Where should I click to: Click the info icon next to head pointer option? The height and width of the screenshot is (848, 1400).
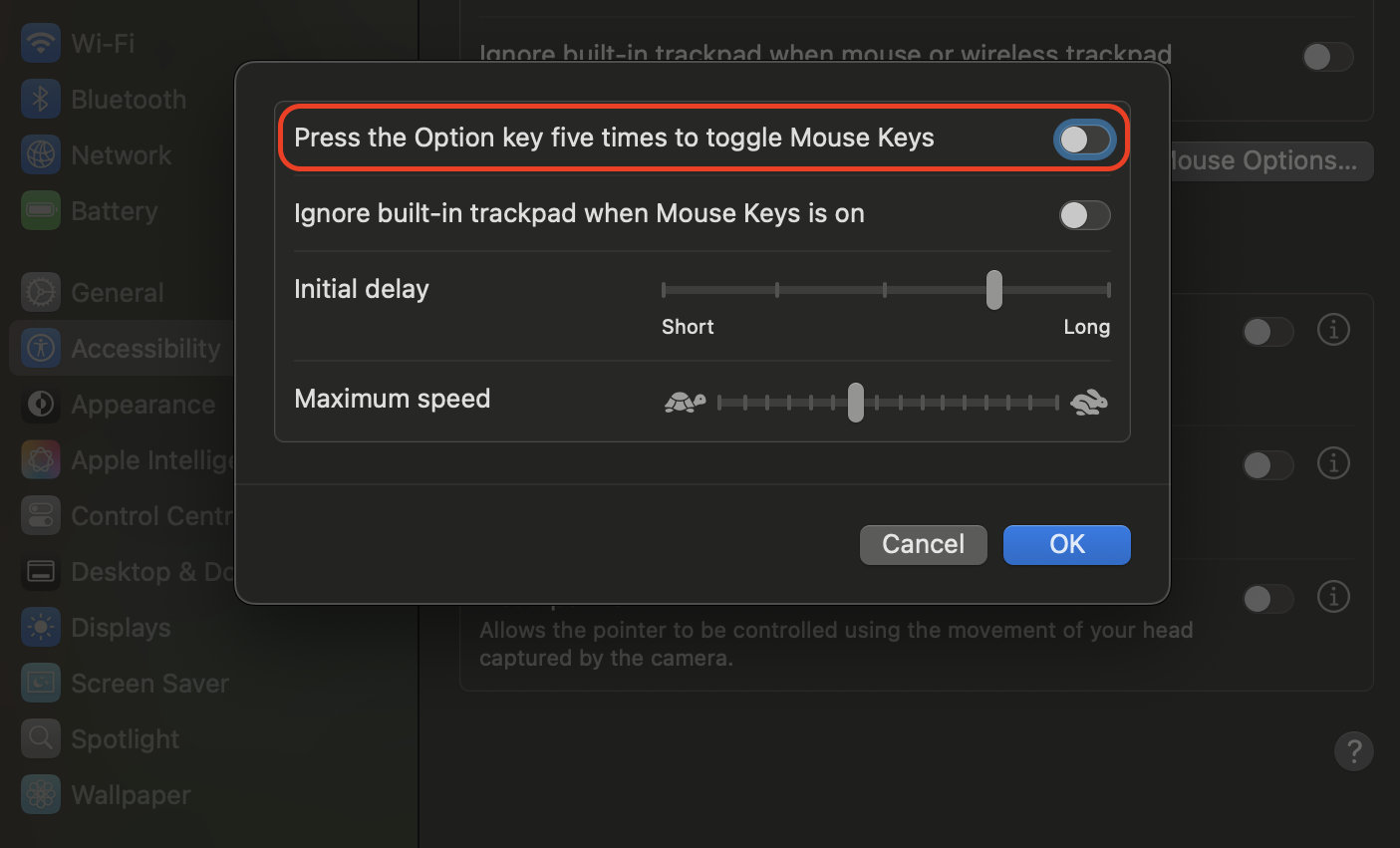coord(1333,597)
